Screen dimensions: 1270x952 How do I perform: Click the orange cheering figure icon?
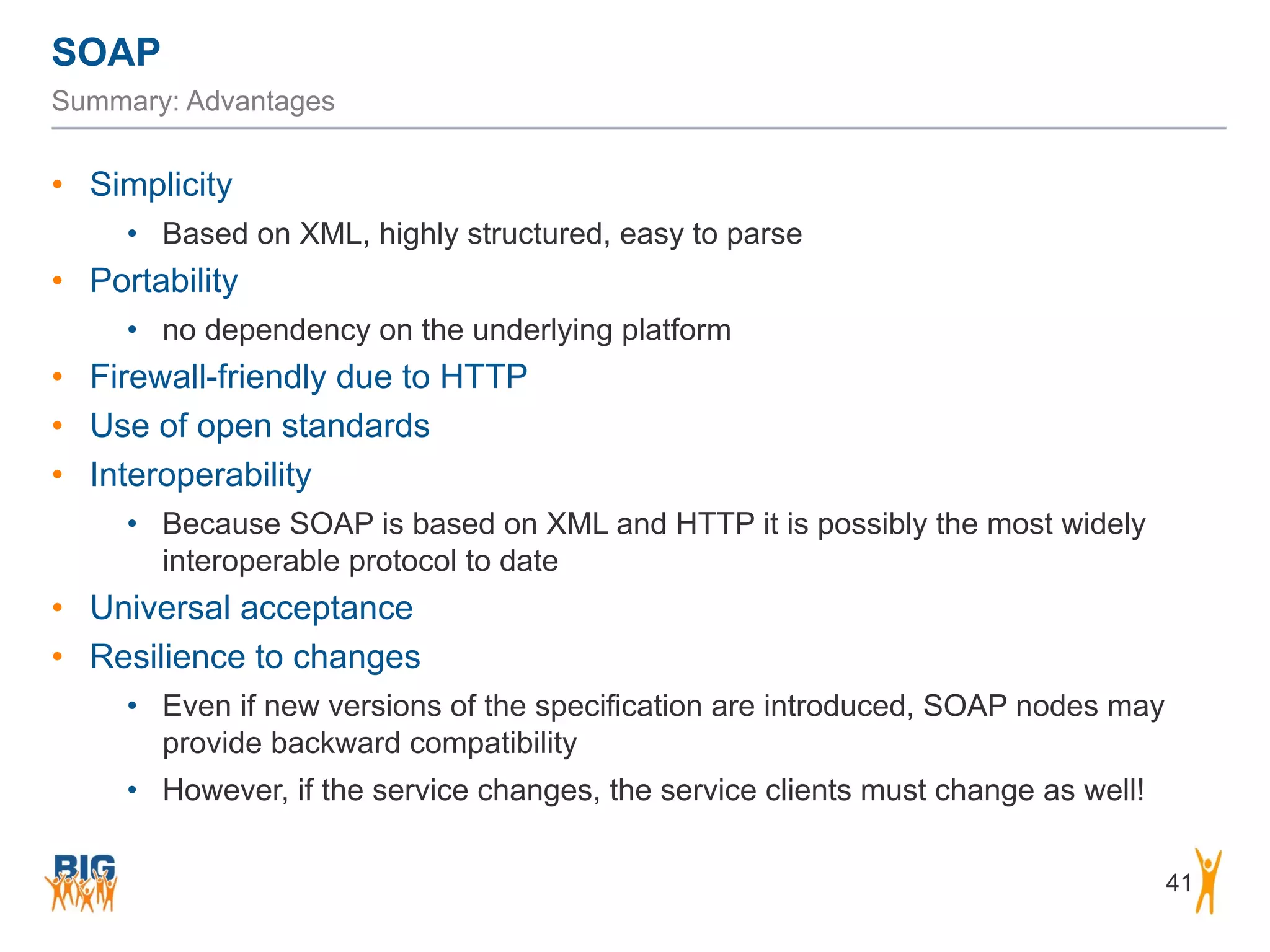1207,881
